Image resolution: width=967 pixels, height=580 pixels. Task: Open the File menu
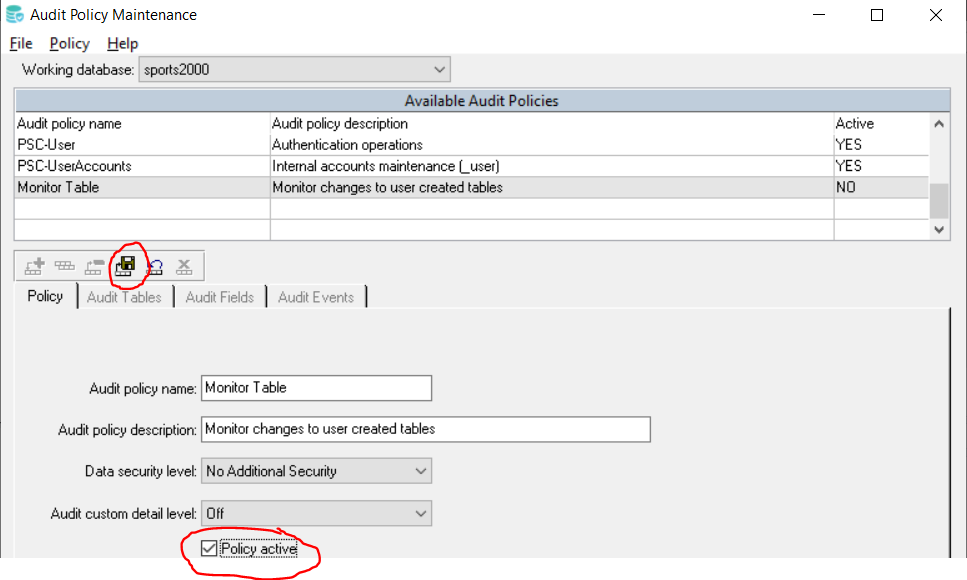(21, 43)
